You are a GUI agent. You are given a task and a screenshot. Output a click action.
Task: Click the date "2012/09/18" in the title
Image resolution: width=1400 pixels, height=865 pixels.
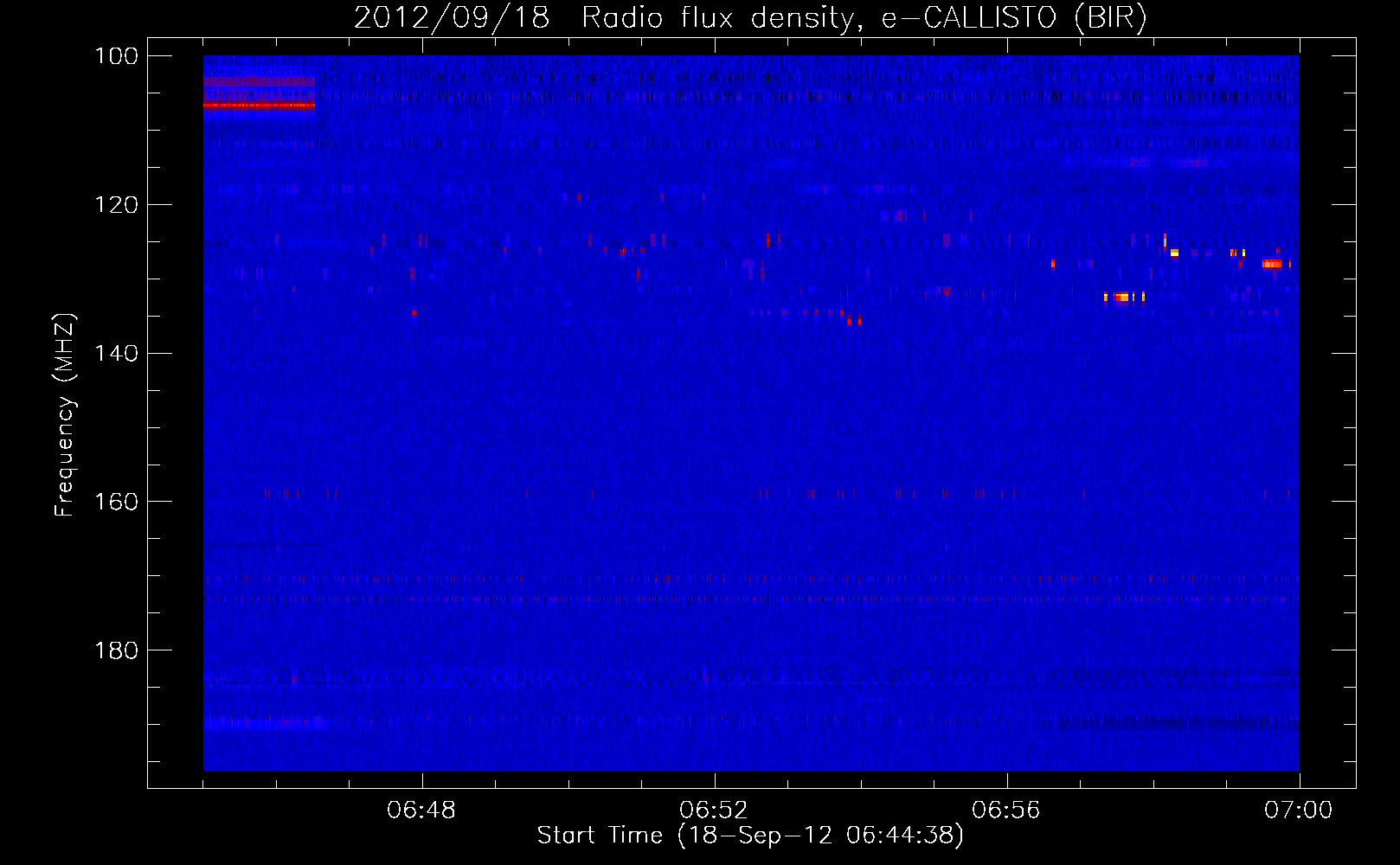pos(452,17)
